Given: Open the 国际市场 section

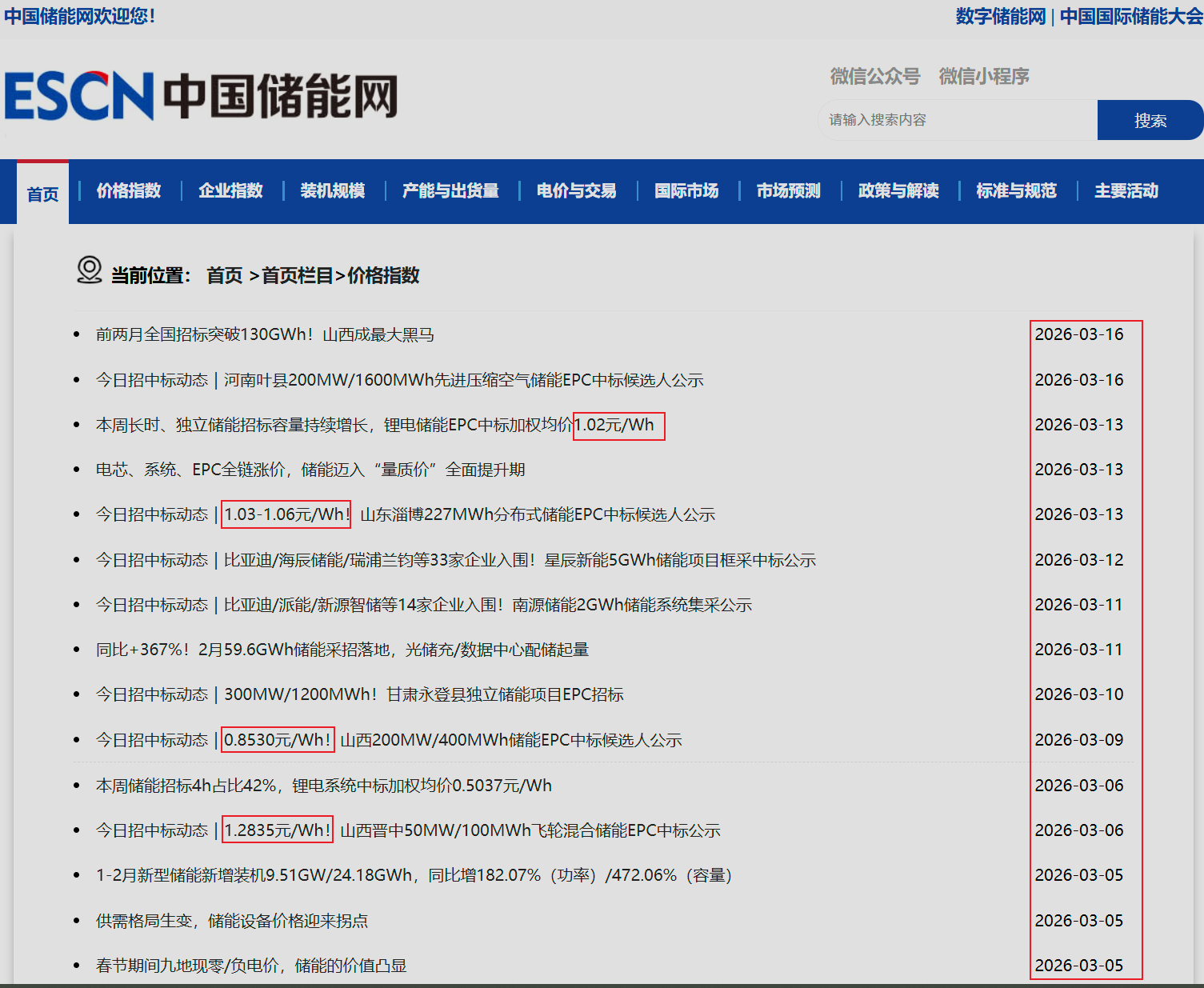Looking at the screenshot, I should 686,191.
